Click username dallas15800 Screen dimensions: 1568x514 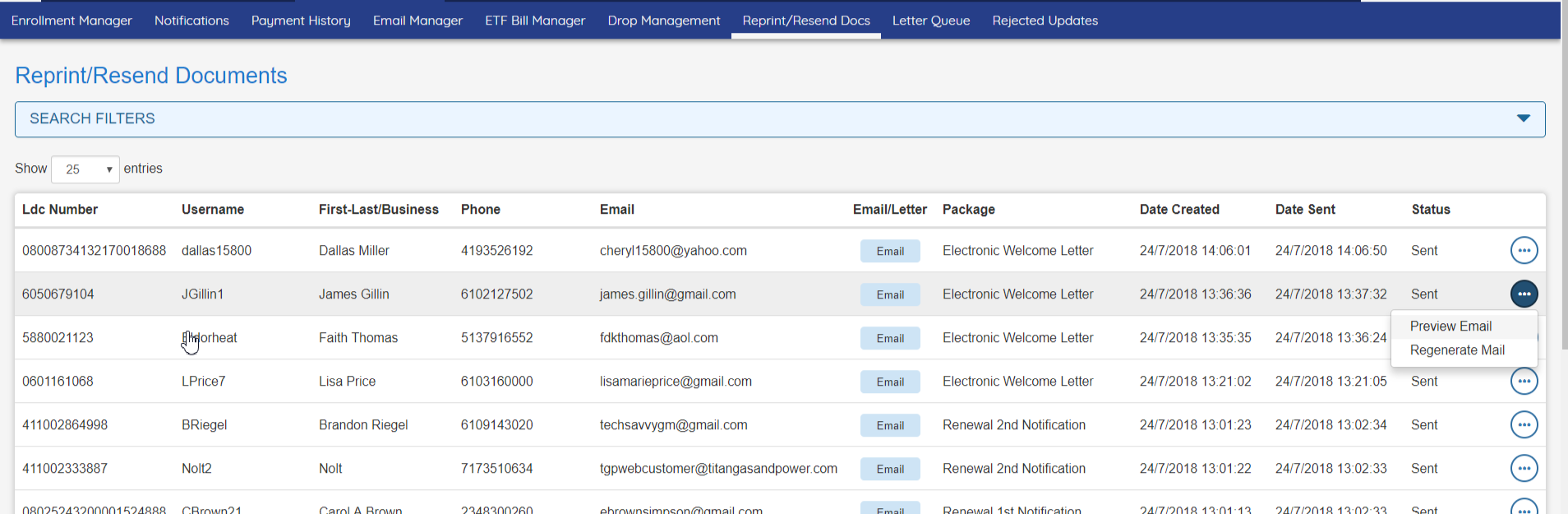(x=216, y=251)
